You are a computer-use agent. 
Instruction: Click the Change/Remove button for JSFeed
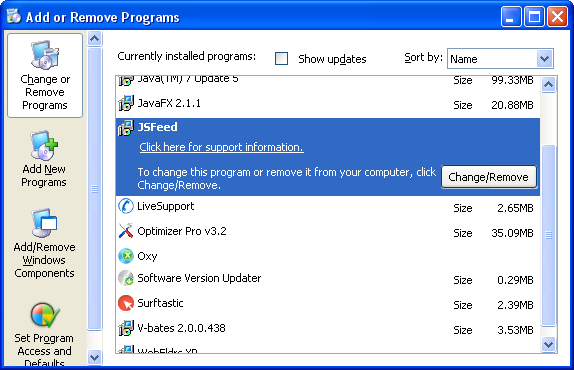(x=488, y=177)
